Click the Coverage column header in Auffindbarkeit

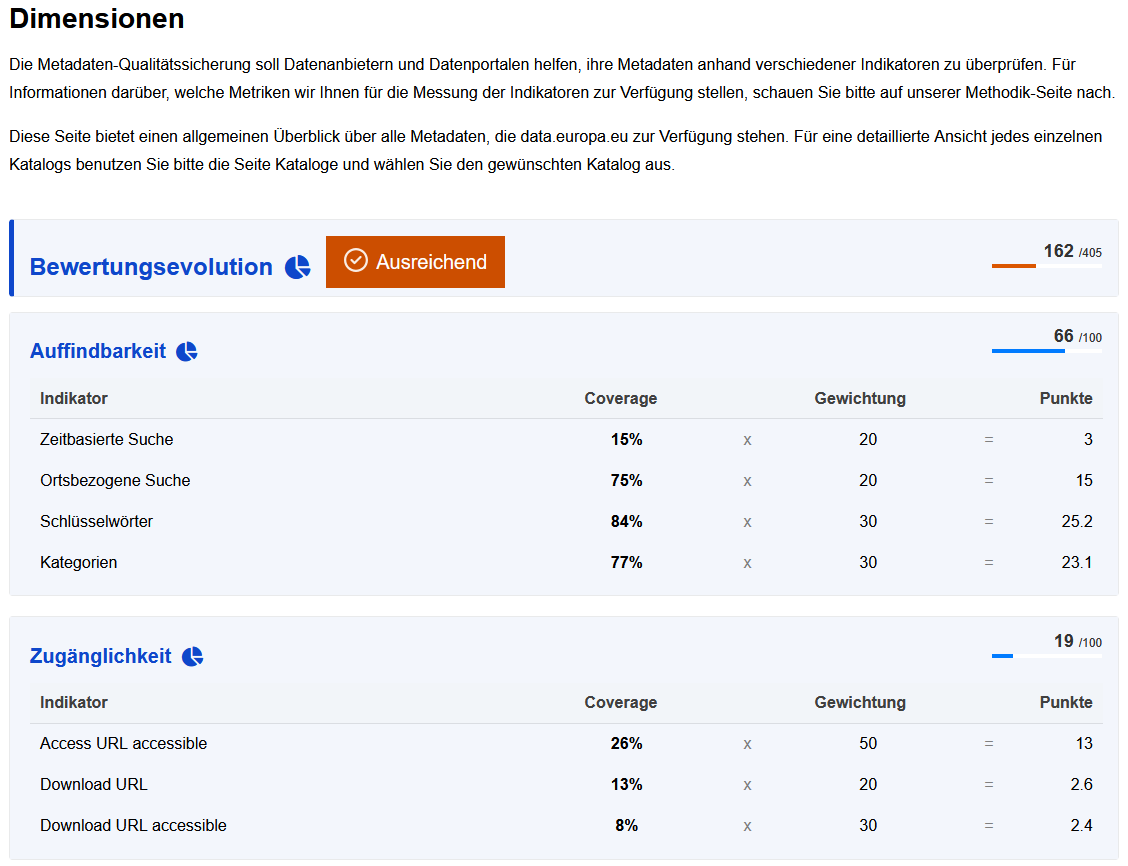click(x=620, y=398)
